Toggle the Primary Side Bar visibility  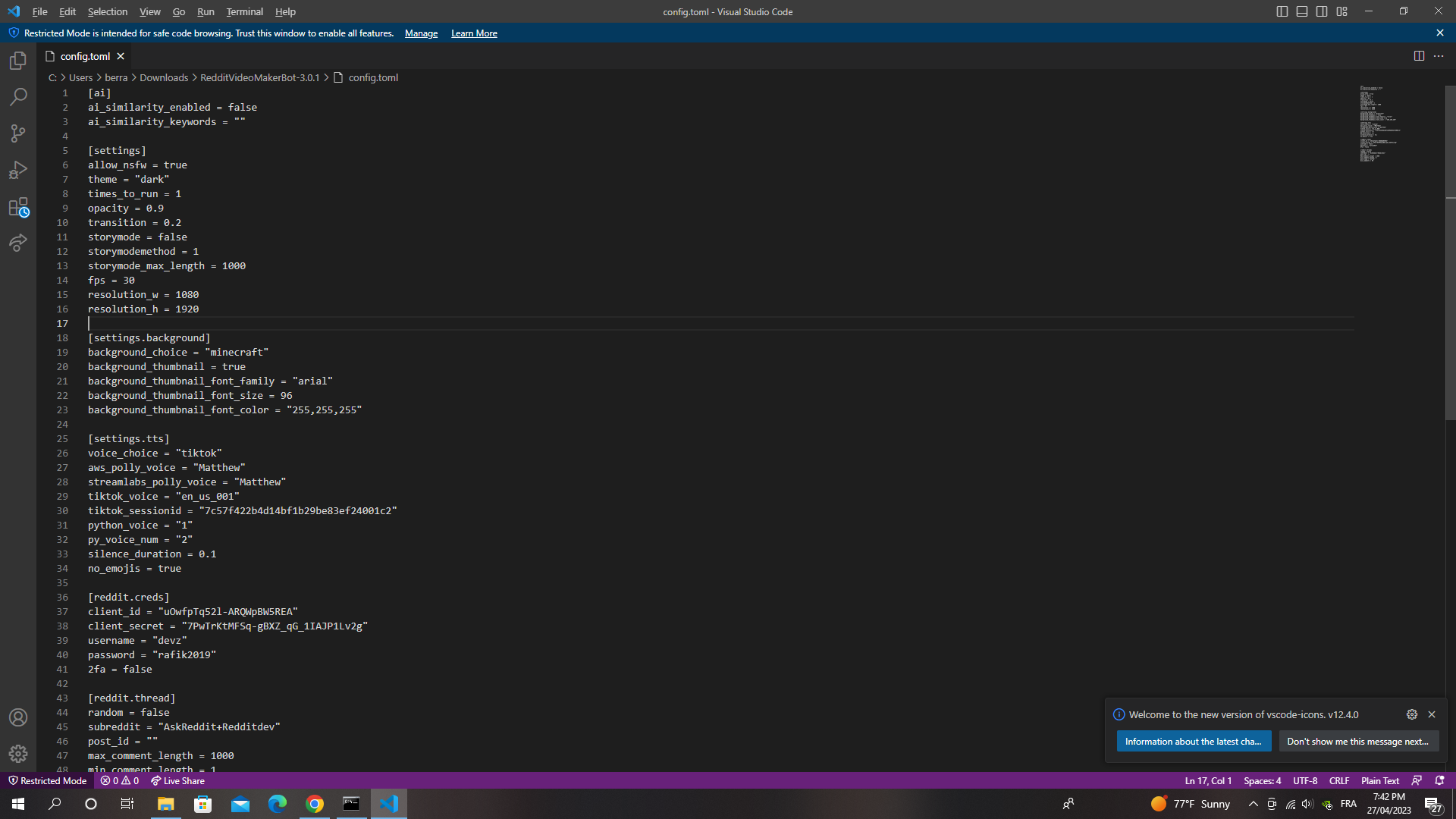(x=1282, y=11)
